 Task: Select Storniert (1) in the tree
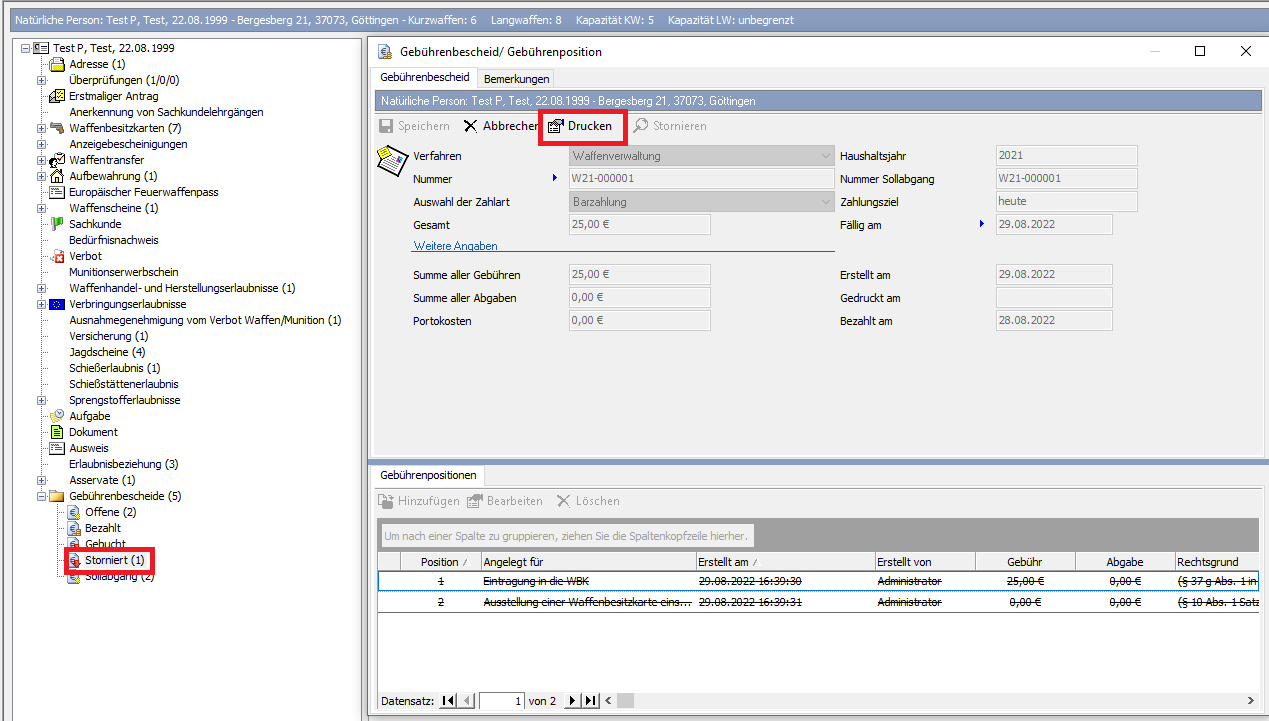pyautogui.click(x=114, y=560)
